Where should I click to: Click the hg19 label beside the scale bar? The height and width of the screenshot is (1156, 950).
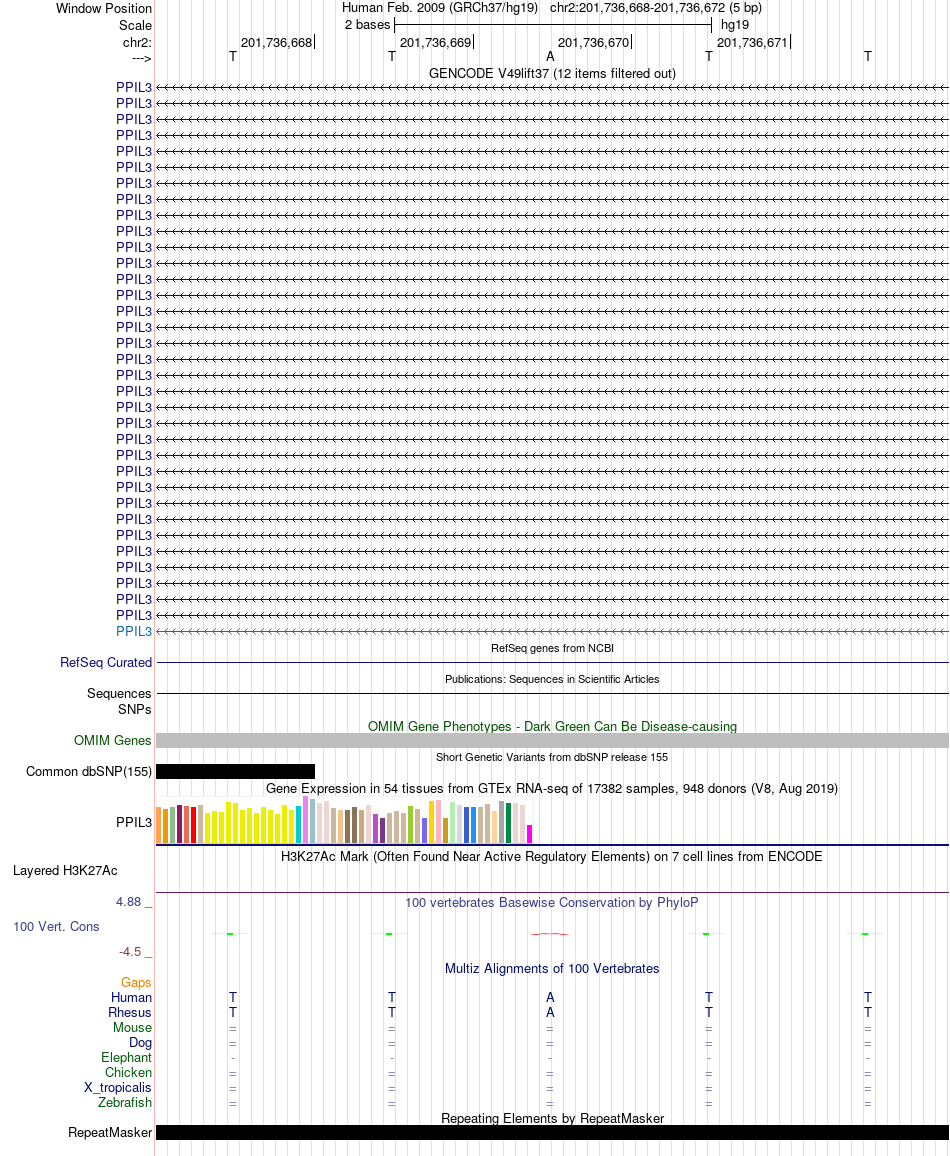[x=735, y=25]
